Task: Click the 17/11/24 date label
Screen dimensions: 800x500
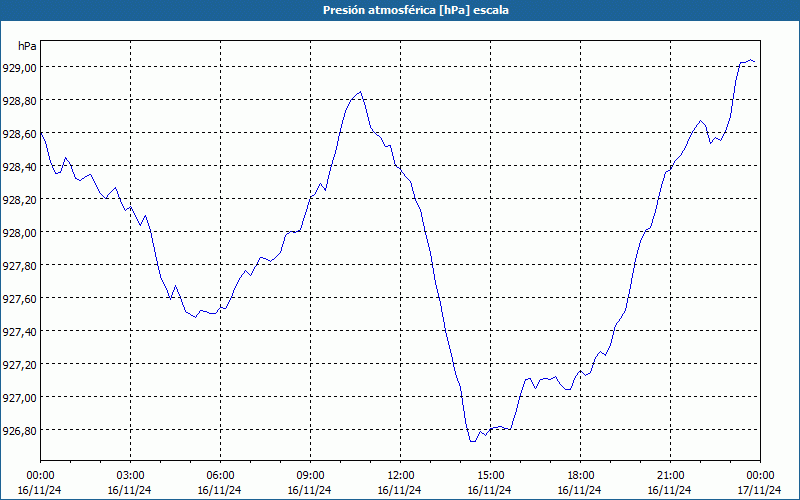Action: tap(759, 490)
